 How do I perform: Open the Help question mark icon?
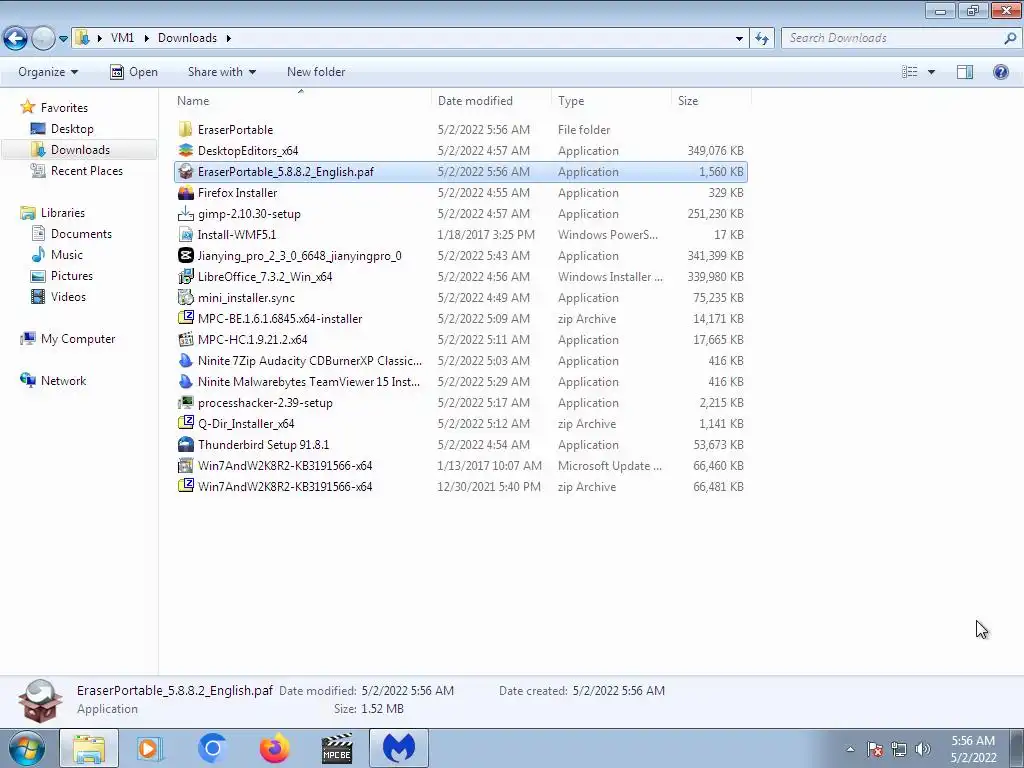(1000, 72)
